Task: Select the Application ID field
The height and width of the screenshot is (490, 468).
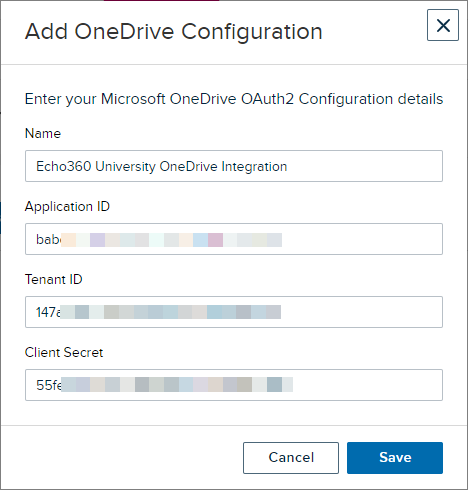Action: (x=234, y=239)
